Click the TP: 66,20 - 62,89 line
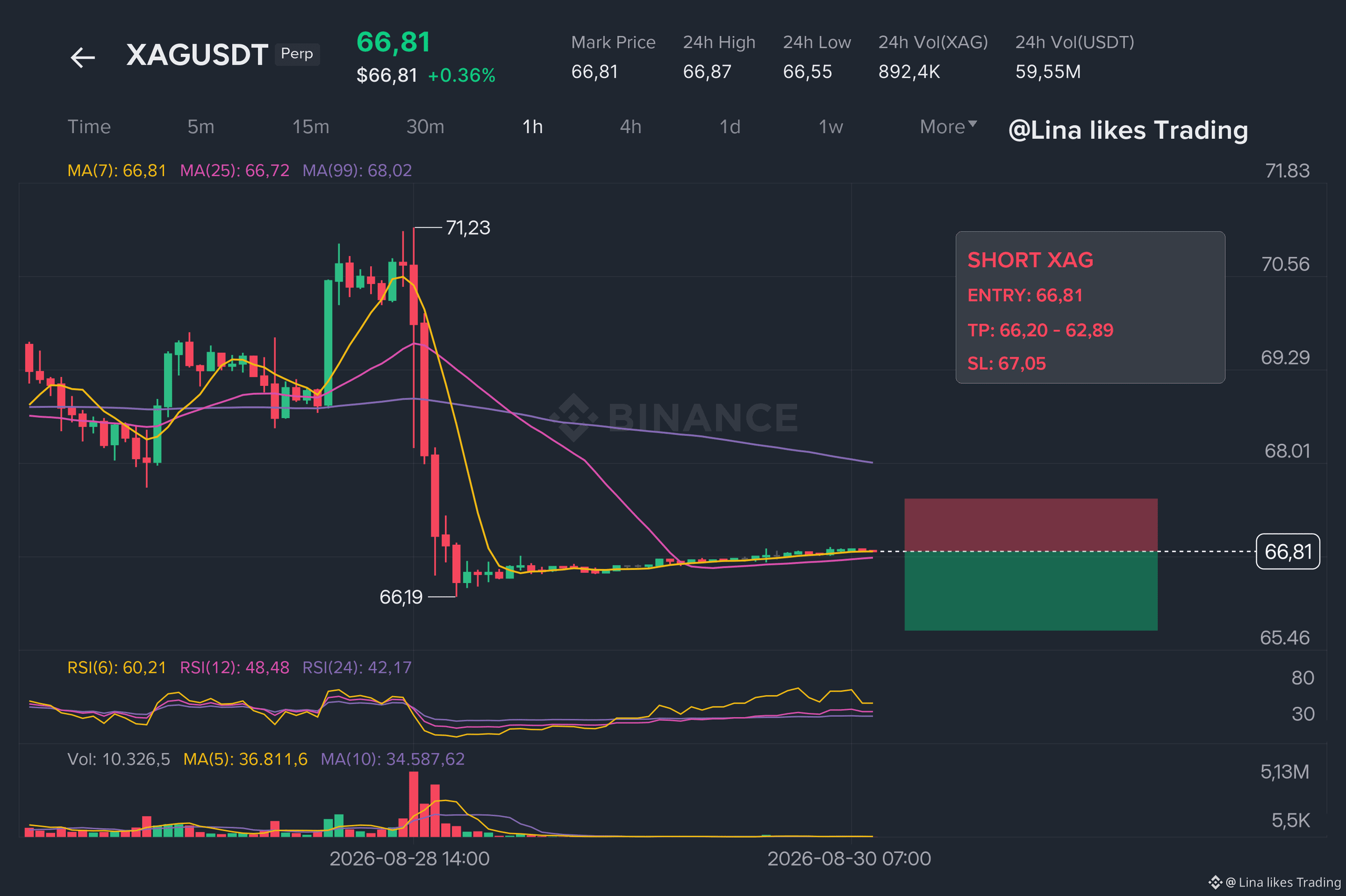Viewport: 1346px width, 896px height. tap(1041, 330)
